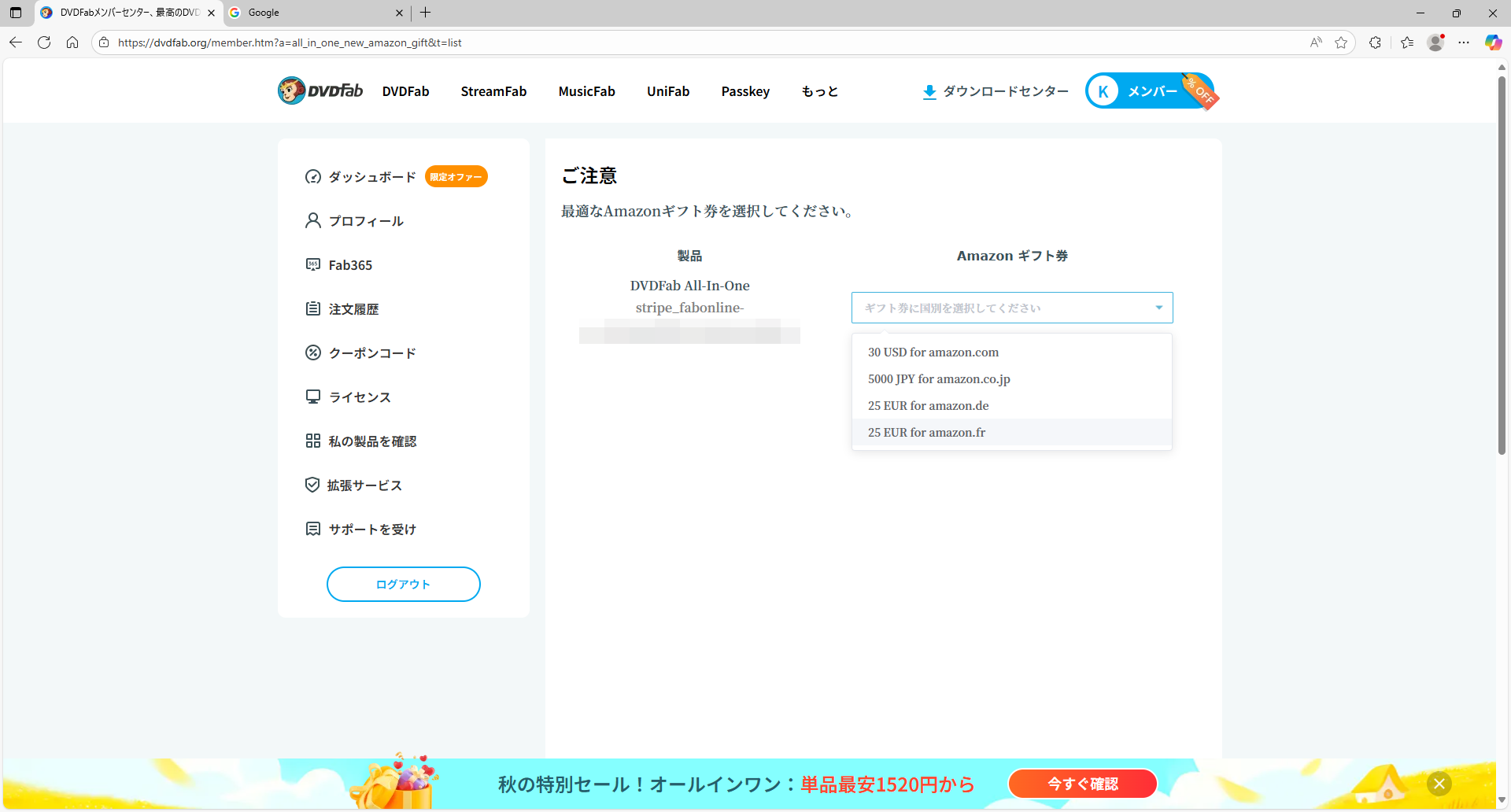This screenshot has width=1511, height=812.
Task: Select 30 USD for amazon.com option
Action: [933, 352]
